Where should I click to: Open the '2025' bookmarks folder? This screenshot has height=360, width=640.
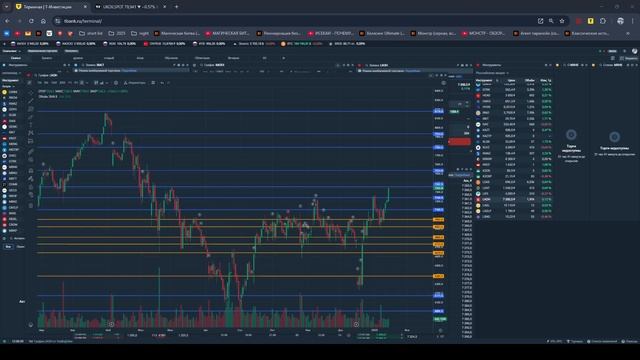click(117, 33)
